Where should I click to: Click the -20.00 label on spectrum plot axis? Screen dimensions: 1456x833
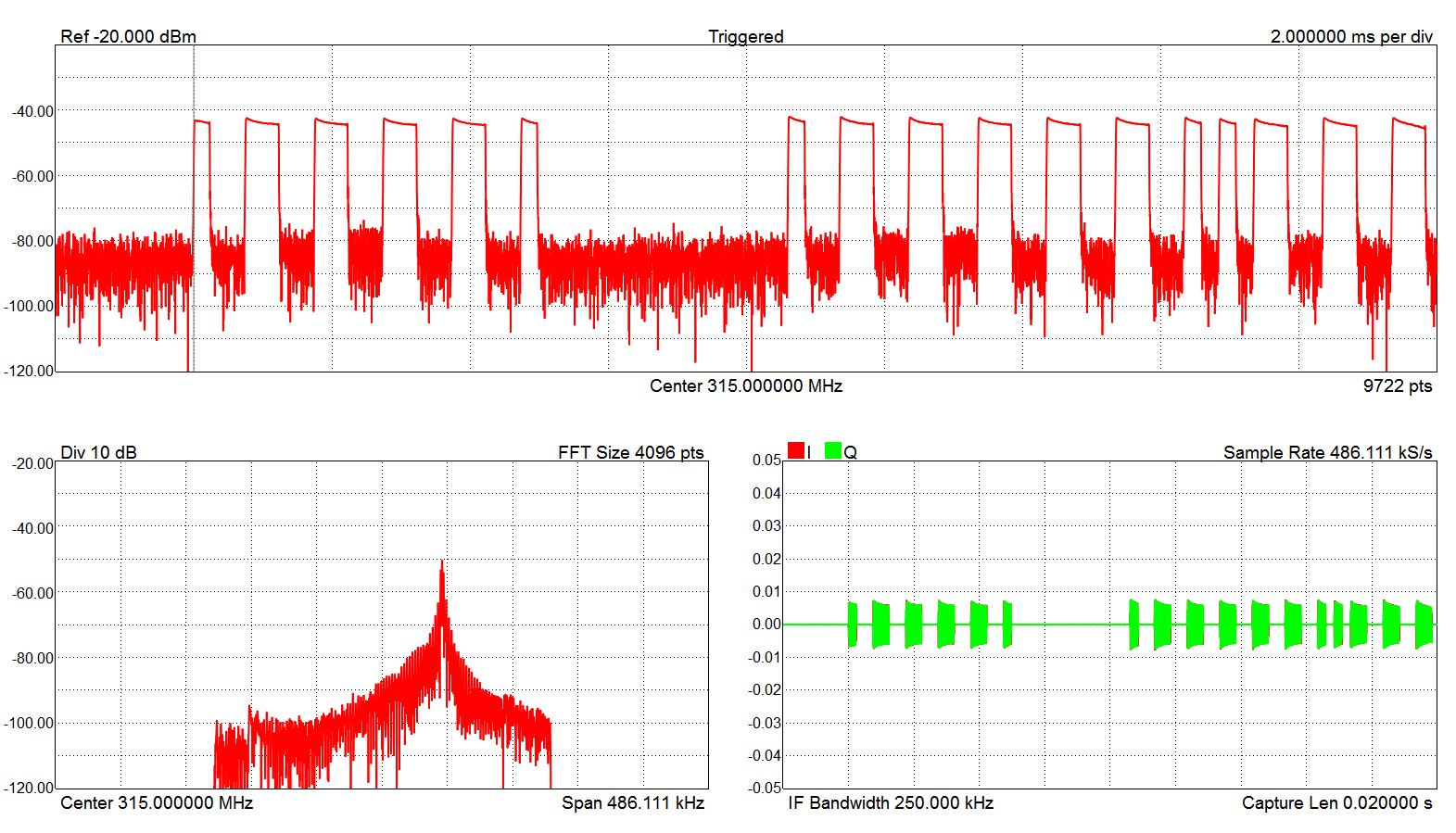click(x=32, y=463)
